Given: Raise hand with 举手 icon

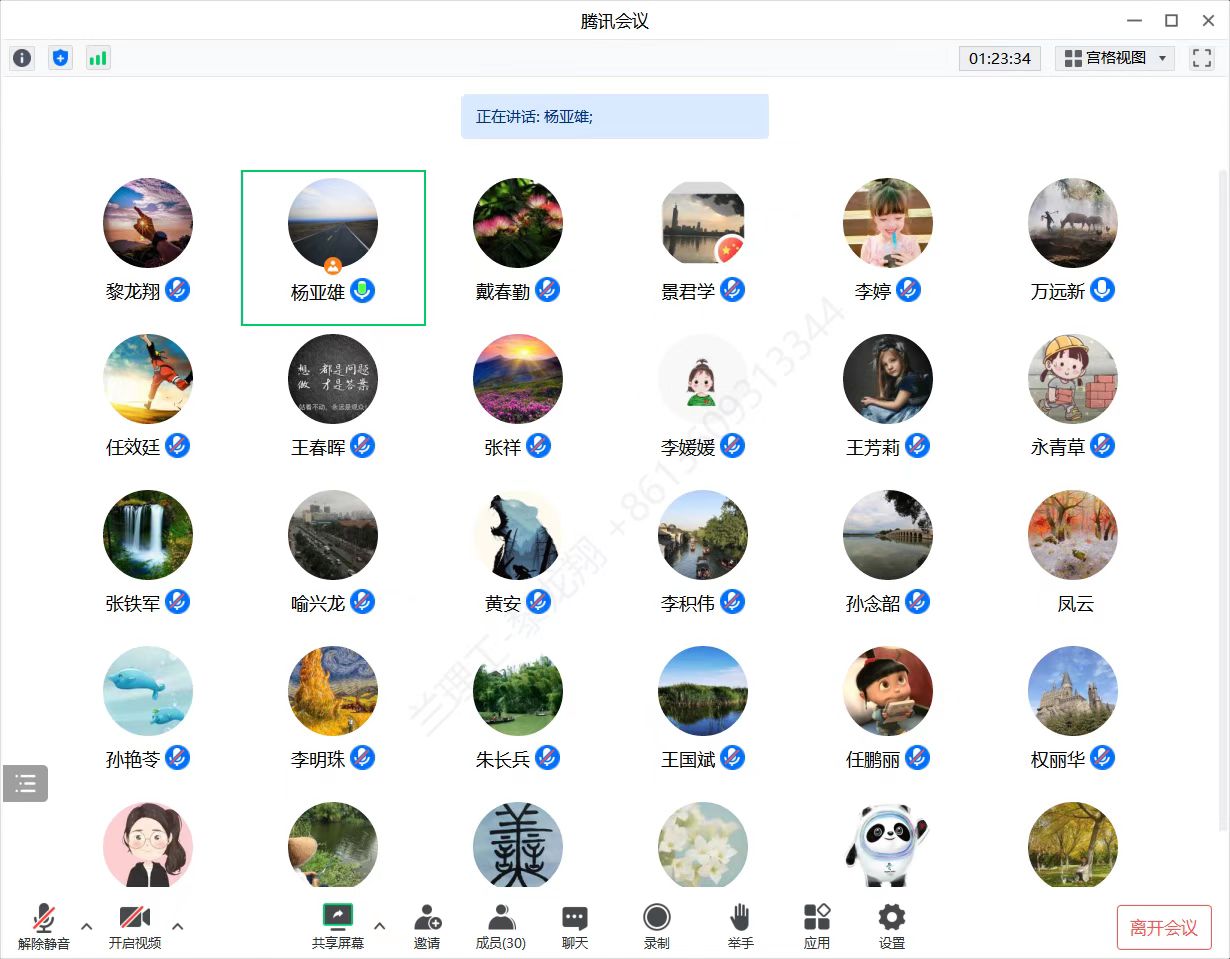Looking at the screenshot, I should pos(740,926).
